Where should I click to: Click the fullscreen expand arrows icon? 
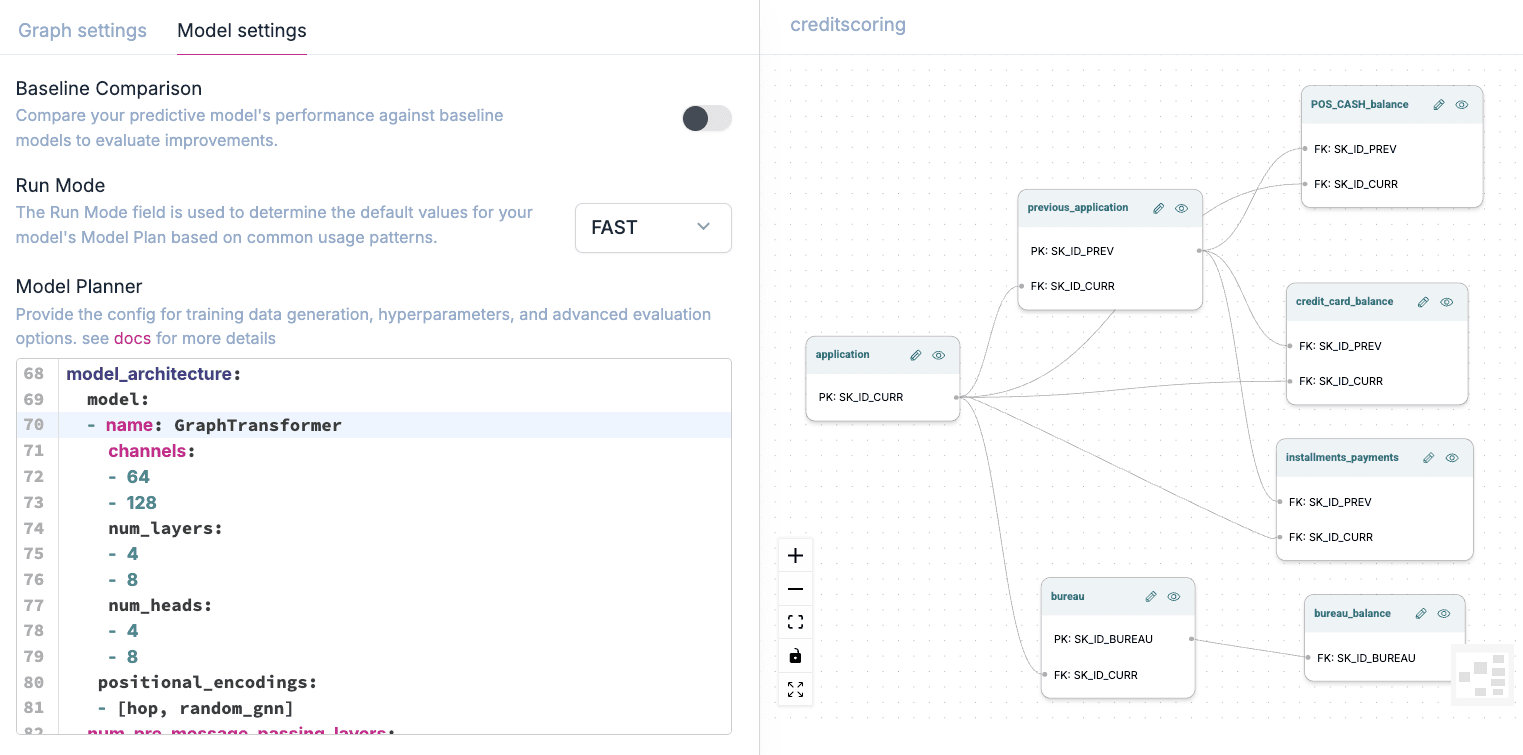(x=795, y=690)
